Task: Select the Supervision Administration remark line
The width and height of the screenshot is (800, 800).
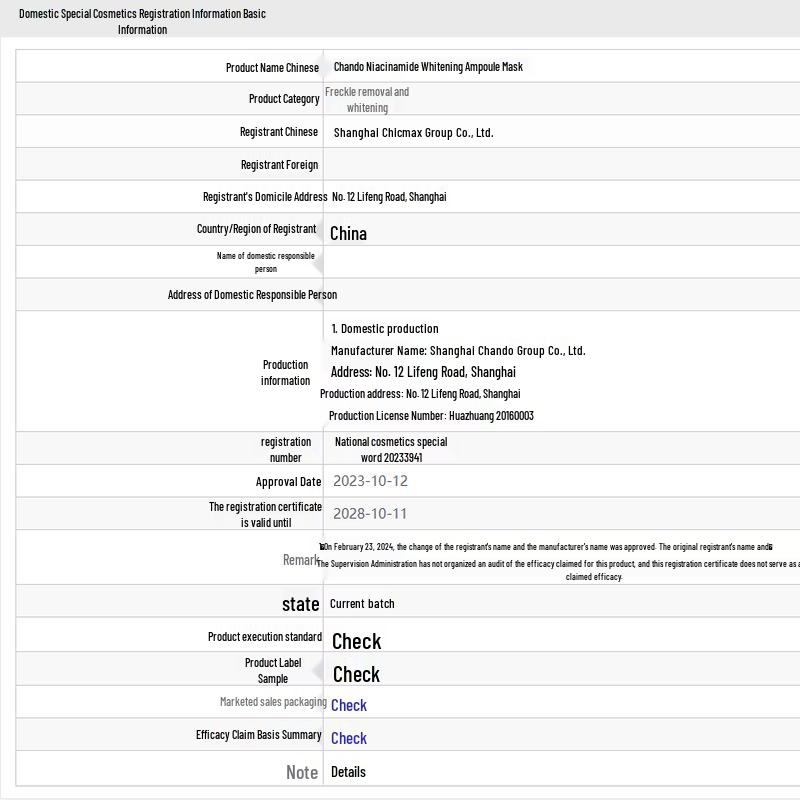Action: [558, 570]
